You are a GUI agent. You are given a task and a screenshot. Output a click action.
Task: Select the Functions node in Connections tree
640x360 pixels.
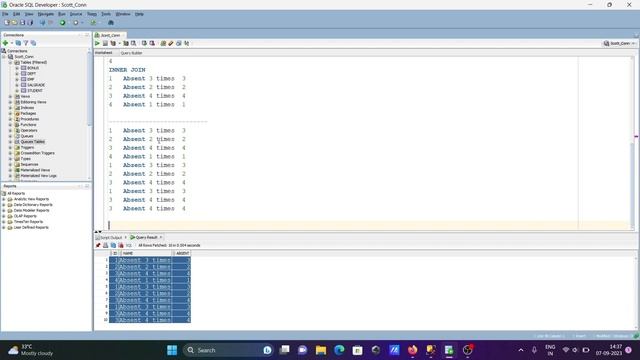coord(28,125)
